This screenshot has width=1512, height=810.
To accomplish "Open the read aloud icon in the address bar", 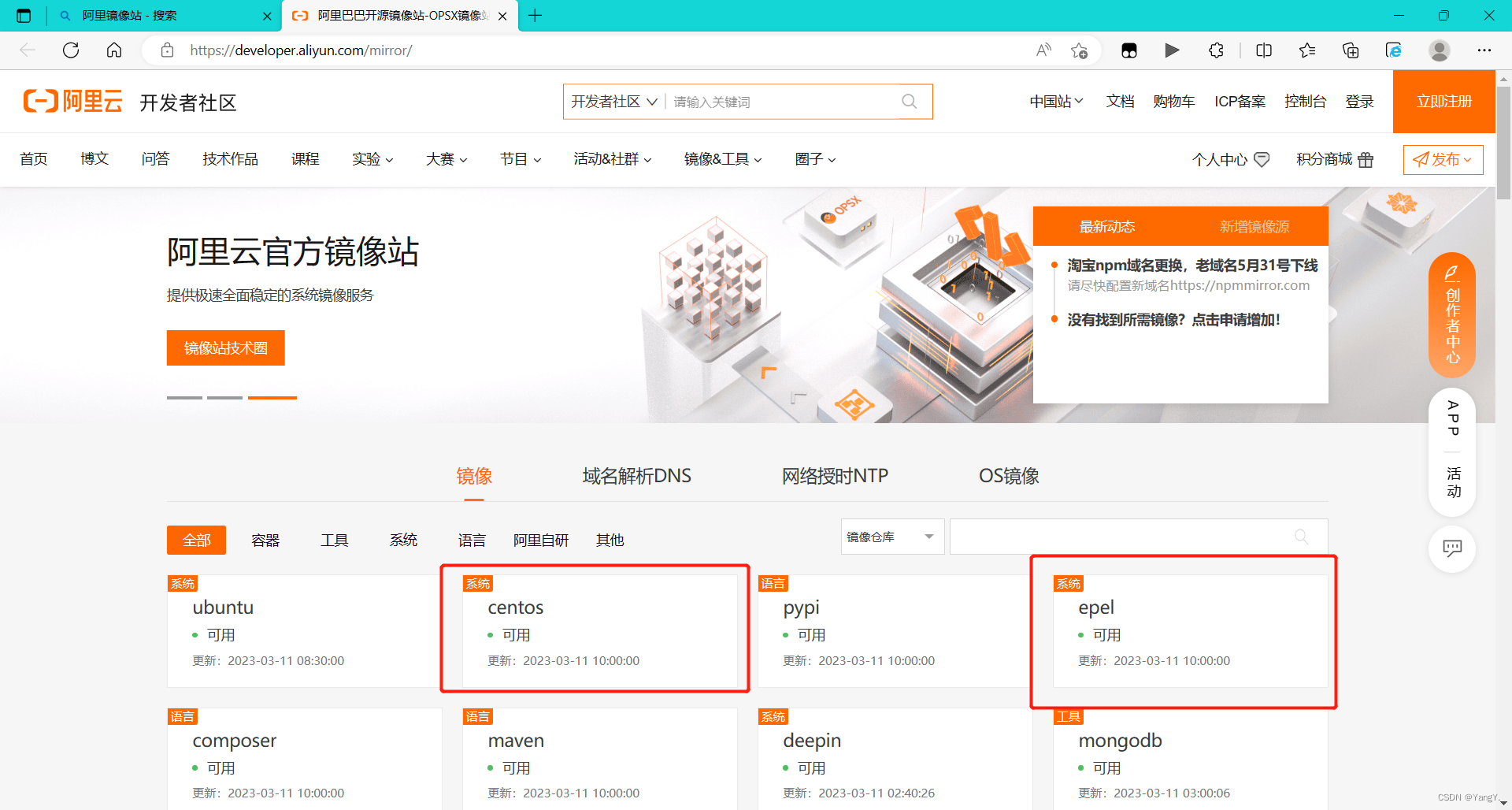I will point(1043,50).
